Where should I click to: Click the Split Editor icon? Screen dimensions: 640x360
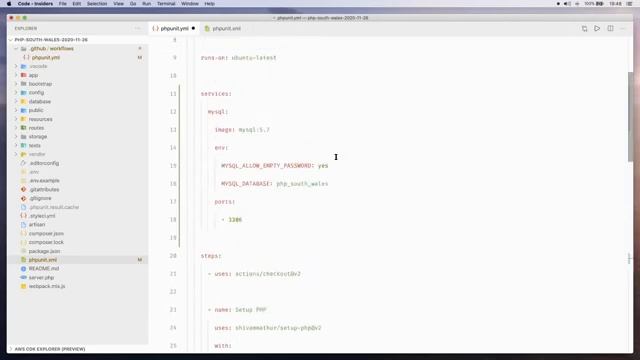(x=610, y=29)
